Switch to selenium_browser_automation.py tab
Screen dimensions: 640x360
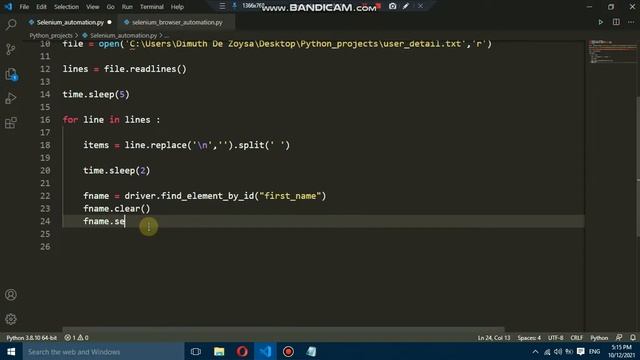click(177, 22)
